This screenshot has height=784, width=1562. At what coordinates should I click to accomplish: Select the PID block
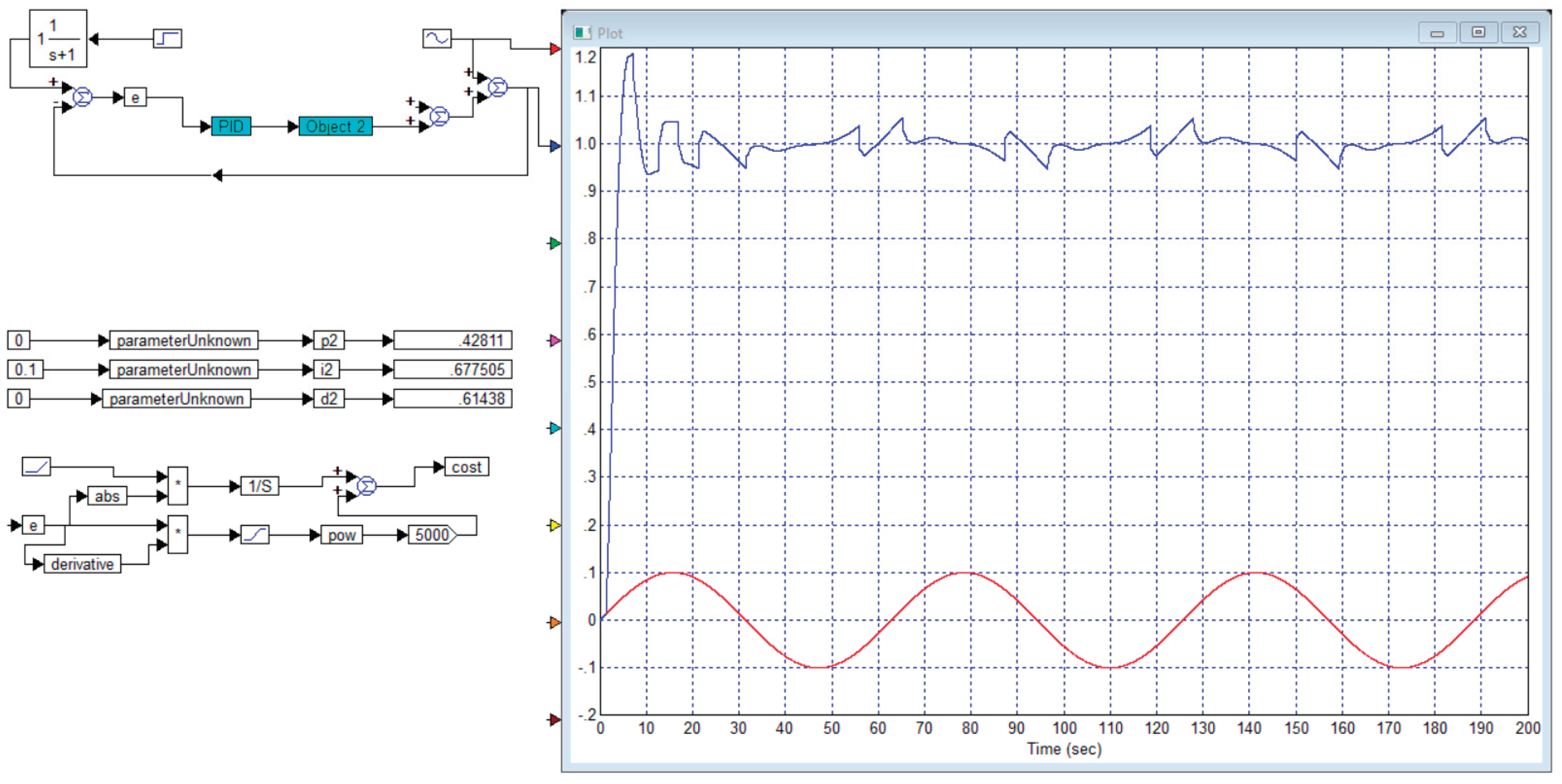pyautogui.click(x=231, y=126)
